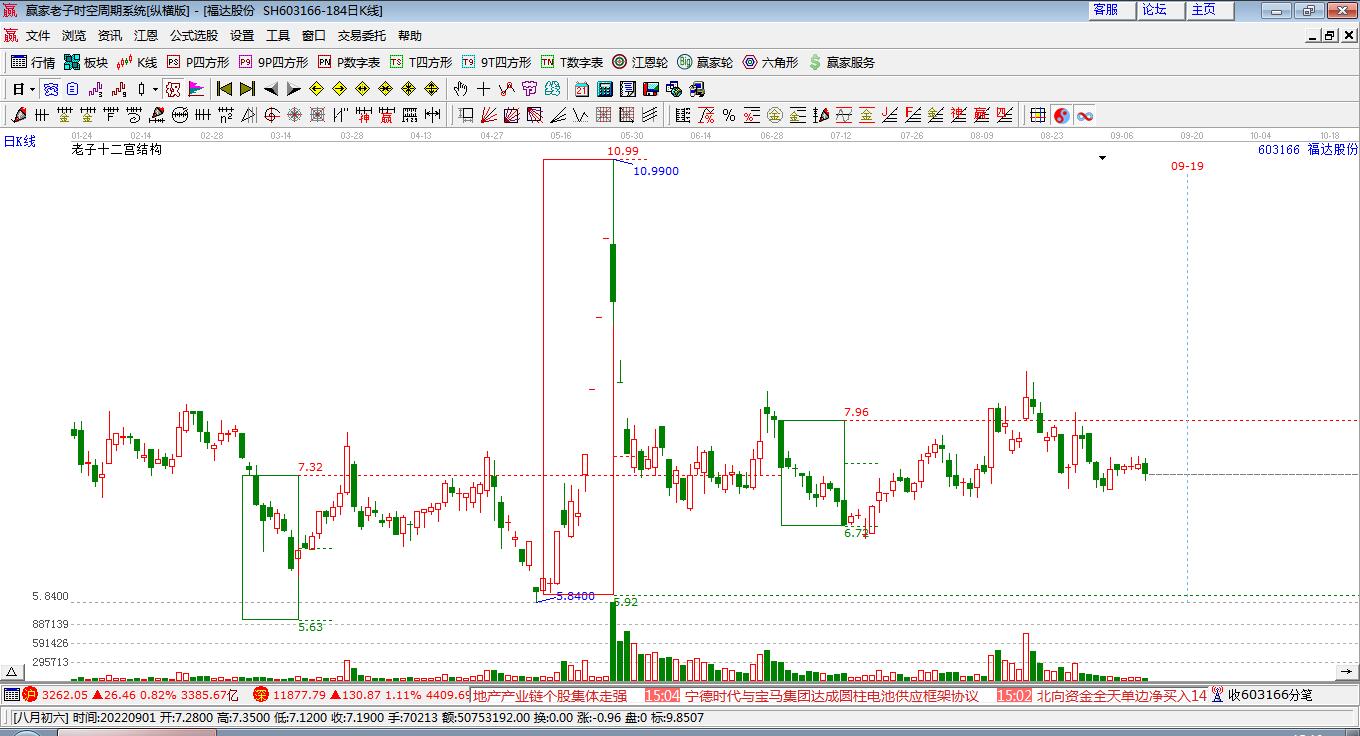This screenshot has width=1360, height=736.
Task: Step chart right with black arrow
Action: click(293, 89)
